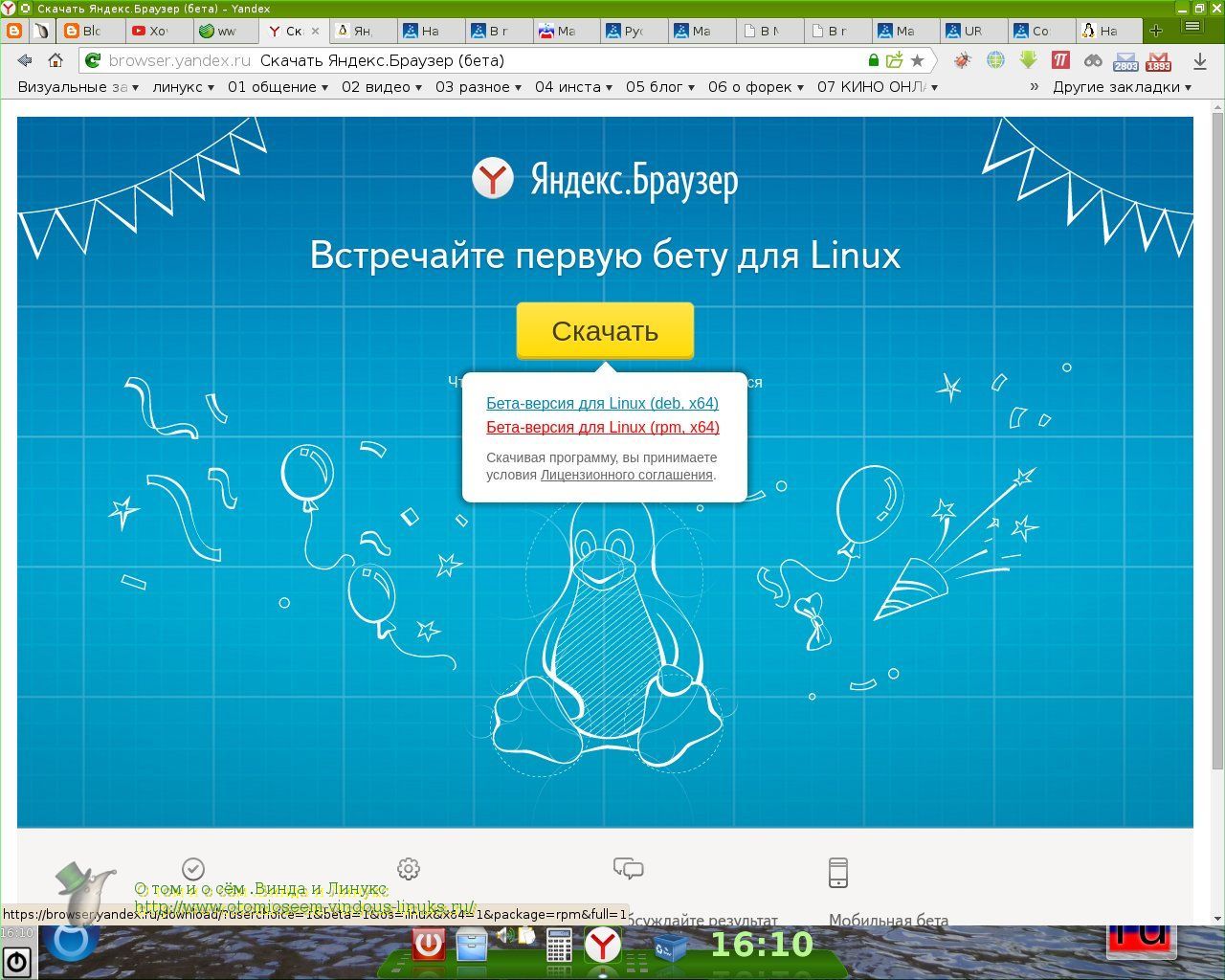Viewport: 1225px width, 980px height.
Task: Expand the '02 видео' bookmarks folder
Action: pyautogui.click(x=382, y=87)
